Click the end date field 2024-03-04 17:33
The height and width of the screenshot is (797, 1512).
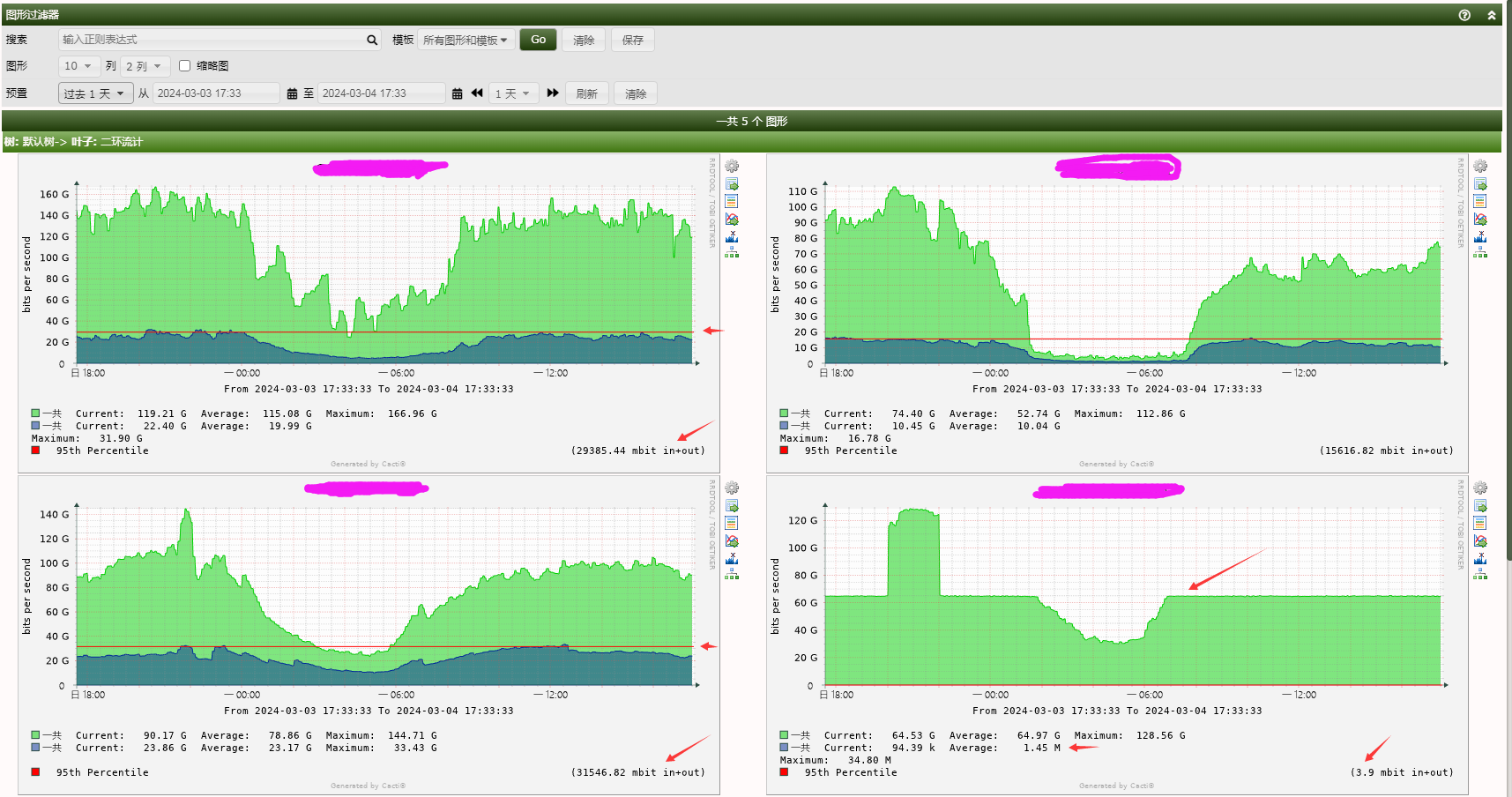381,93
